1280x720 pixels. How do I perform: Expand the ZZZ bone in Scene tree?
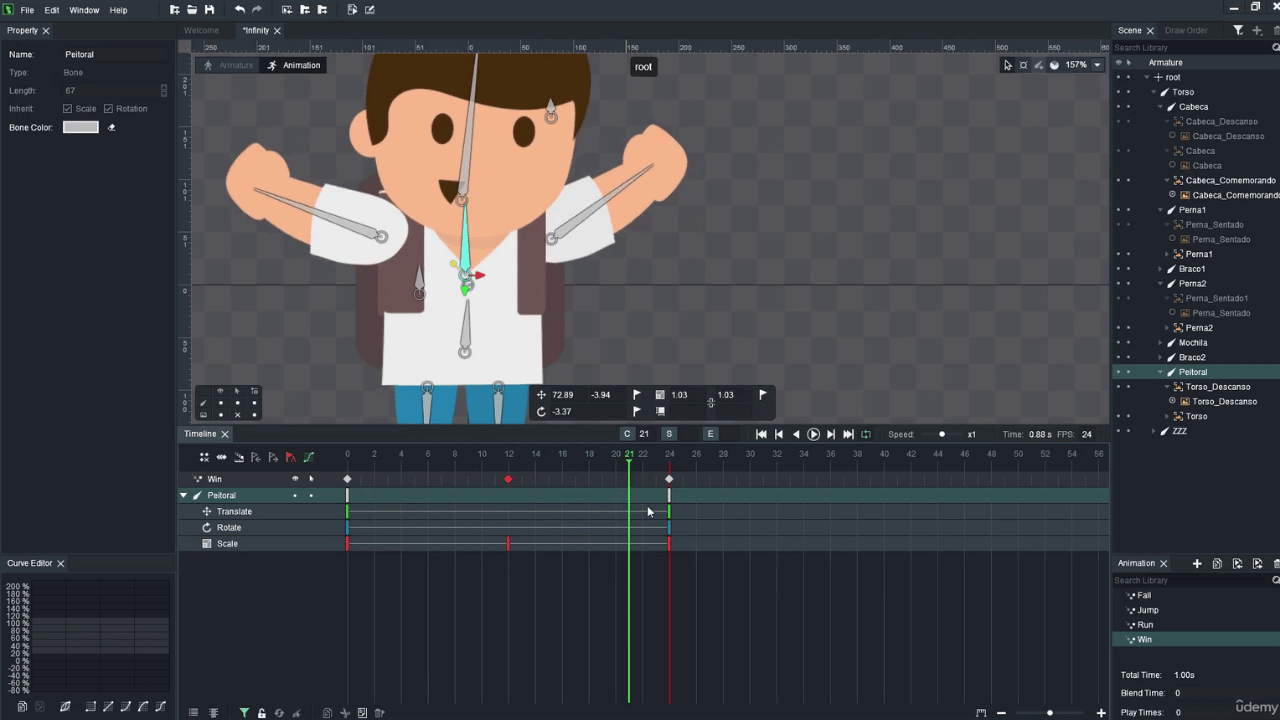[x=1153, y=431]
